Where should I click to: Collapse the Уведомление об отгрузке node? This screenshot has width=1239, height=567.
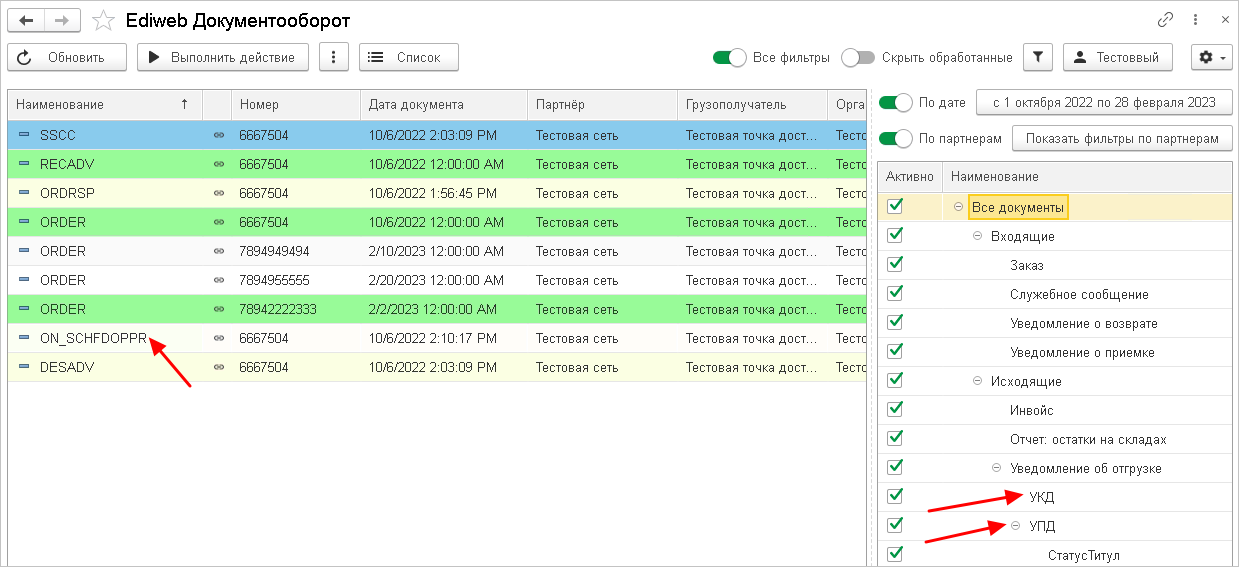tap(997, 468)
